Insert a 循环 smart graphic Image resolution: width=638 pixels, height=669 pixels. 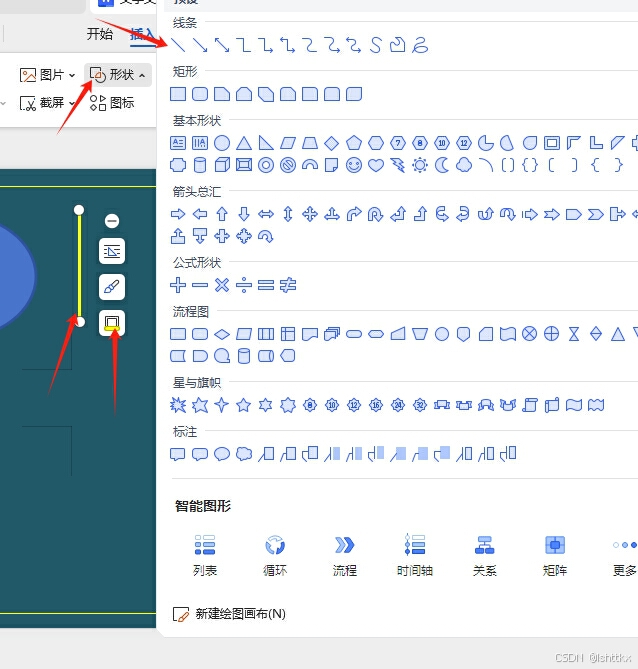(275, 555)
